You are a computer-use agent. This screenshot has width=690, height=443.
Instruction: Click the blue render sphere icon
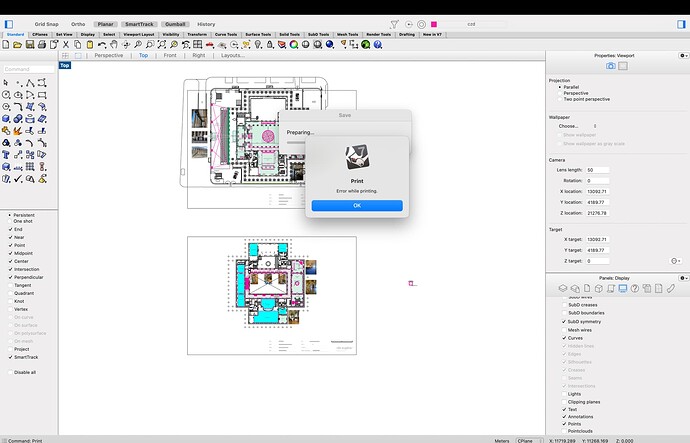coord(330,44)
